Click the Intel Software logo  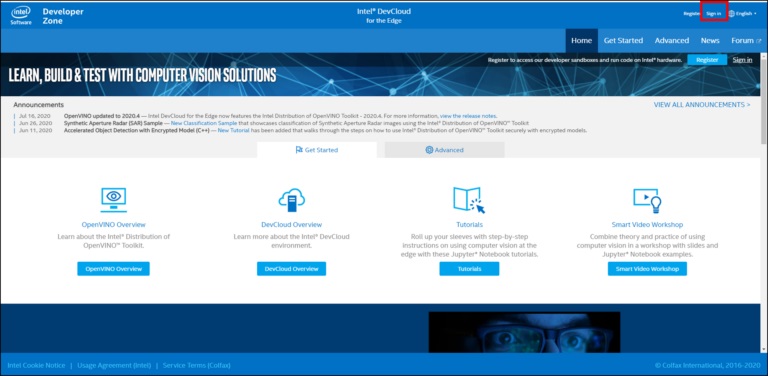point(21,15)
